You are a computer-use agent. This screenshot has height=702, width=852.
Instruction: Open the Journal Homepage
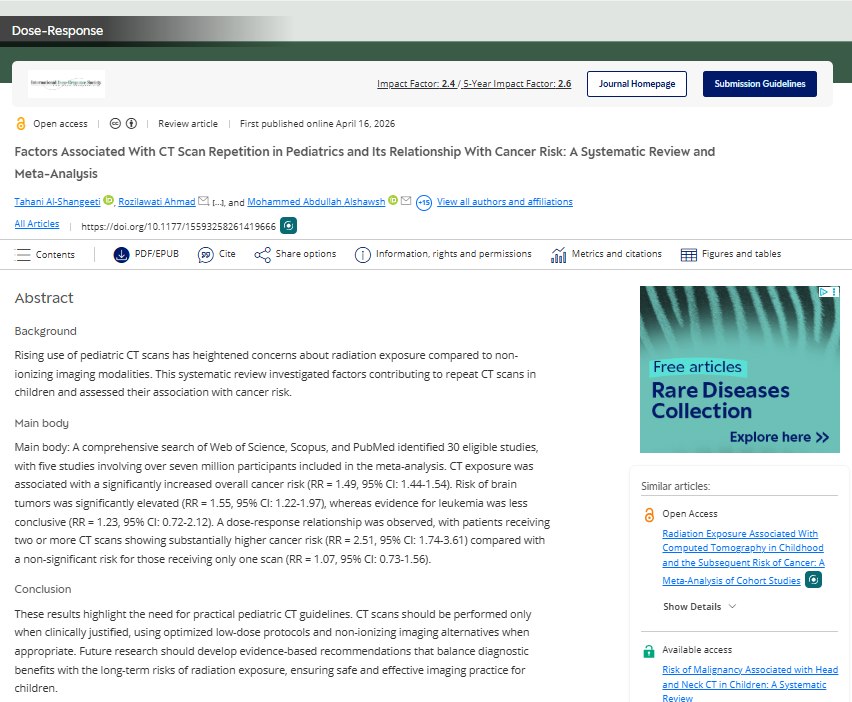coord(637,84)
